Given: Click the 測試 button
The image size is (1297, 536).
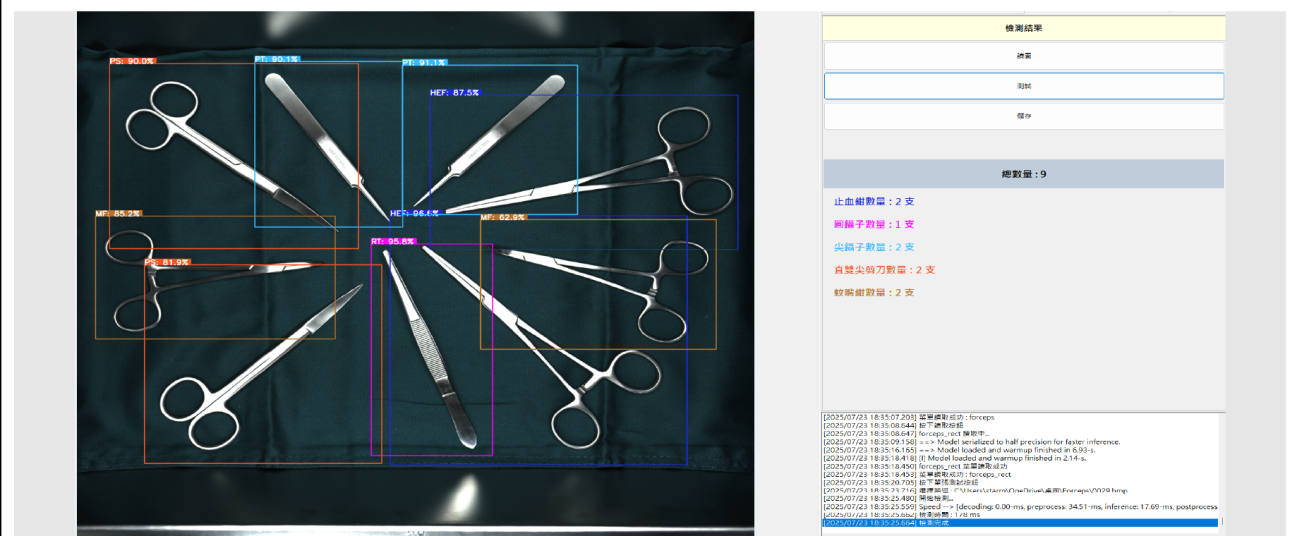Looking at the screenshot, I should [1023, 86].
